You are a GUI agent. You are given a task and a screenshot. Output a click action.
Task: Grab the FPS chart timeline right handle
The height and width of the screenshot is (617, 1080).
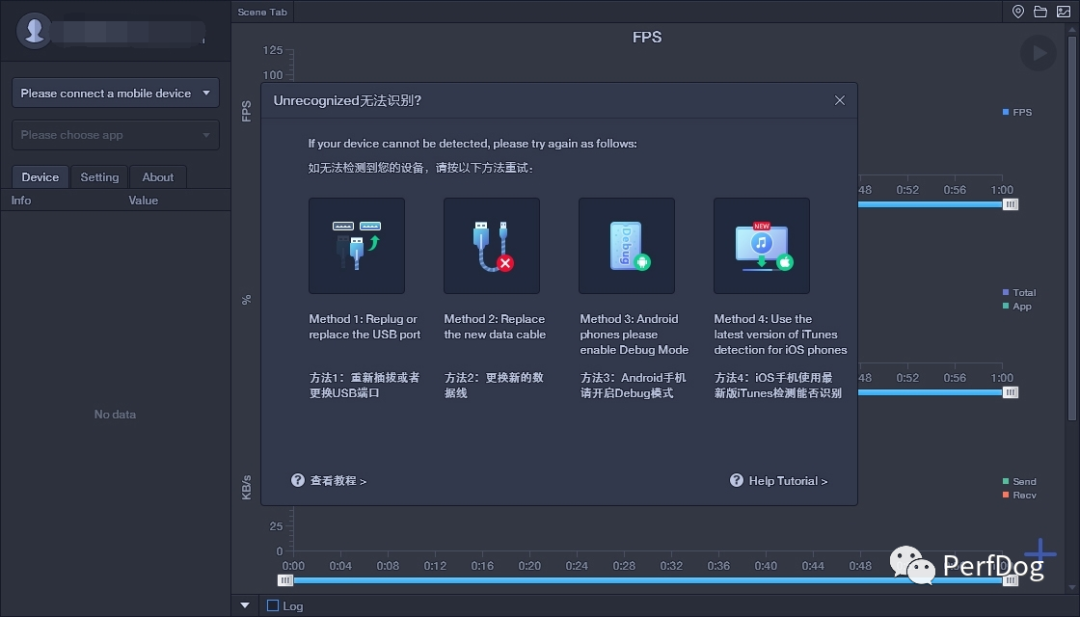click(1010, 205)
